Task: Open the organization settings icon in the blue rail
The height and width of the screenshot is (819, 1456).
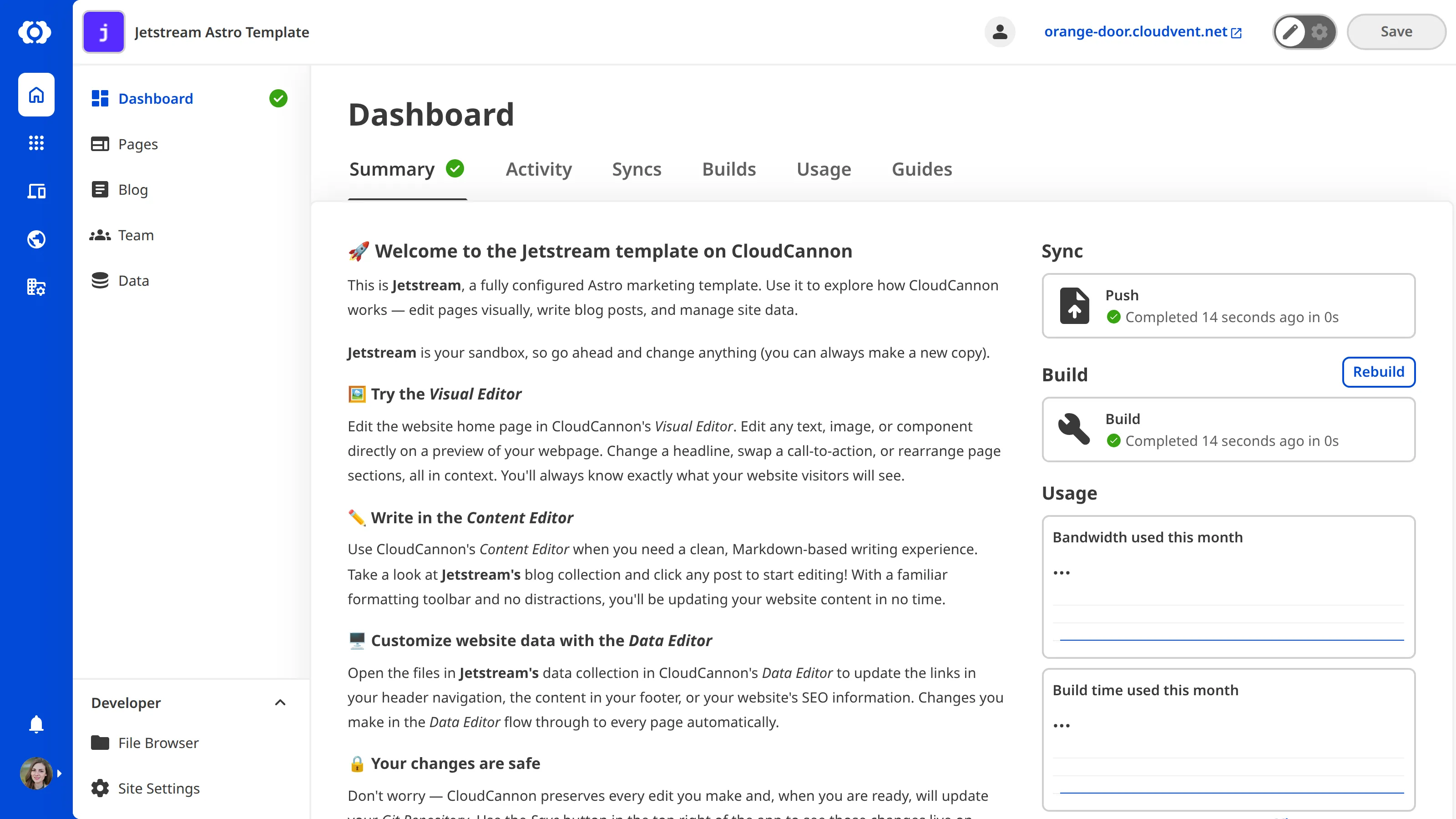Action: coord(35,287)
